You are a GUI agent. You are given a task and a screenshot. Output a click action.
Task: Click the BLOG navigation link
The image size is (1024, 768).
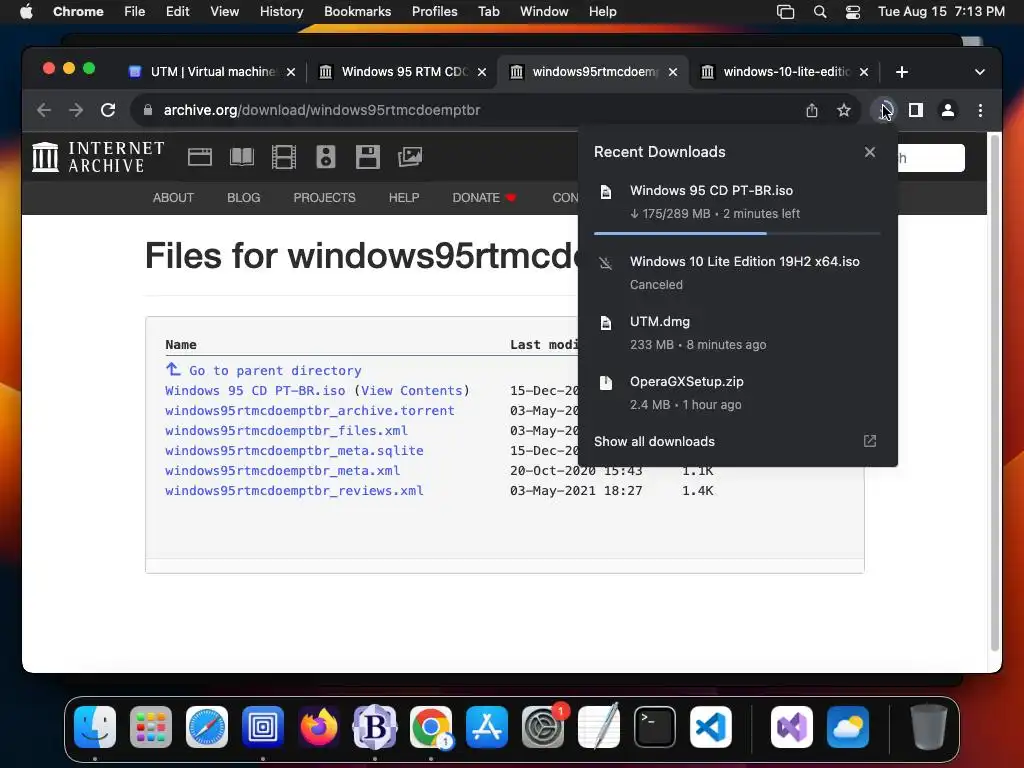coord(244,198)
